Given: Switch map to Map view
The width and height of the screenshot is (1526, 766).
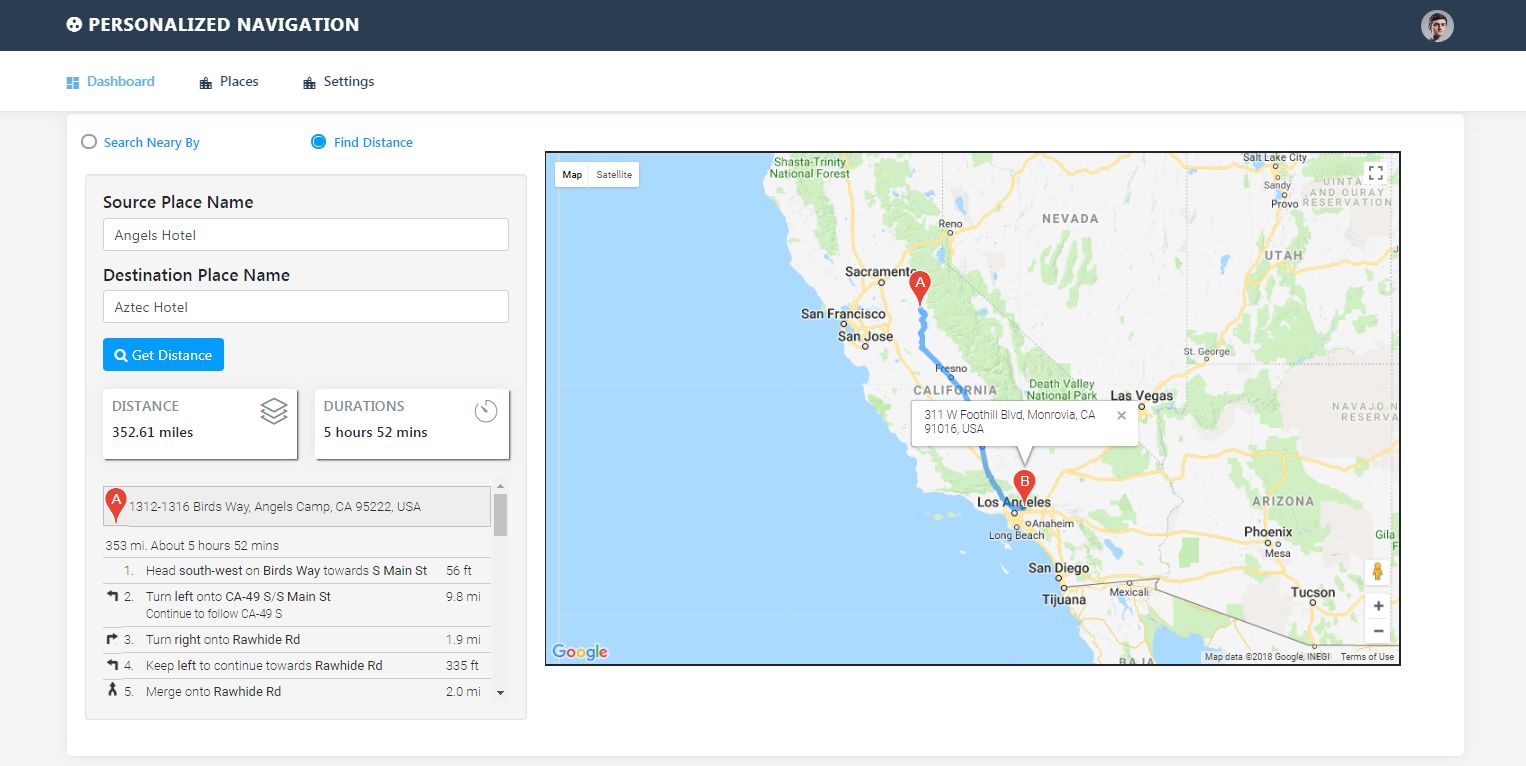Looking at the screenshot, I should click(572, 175).
